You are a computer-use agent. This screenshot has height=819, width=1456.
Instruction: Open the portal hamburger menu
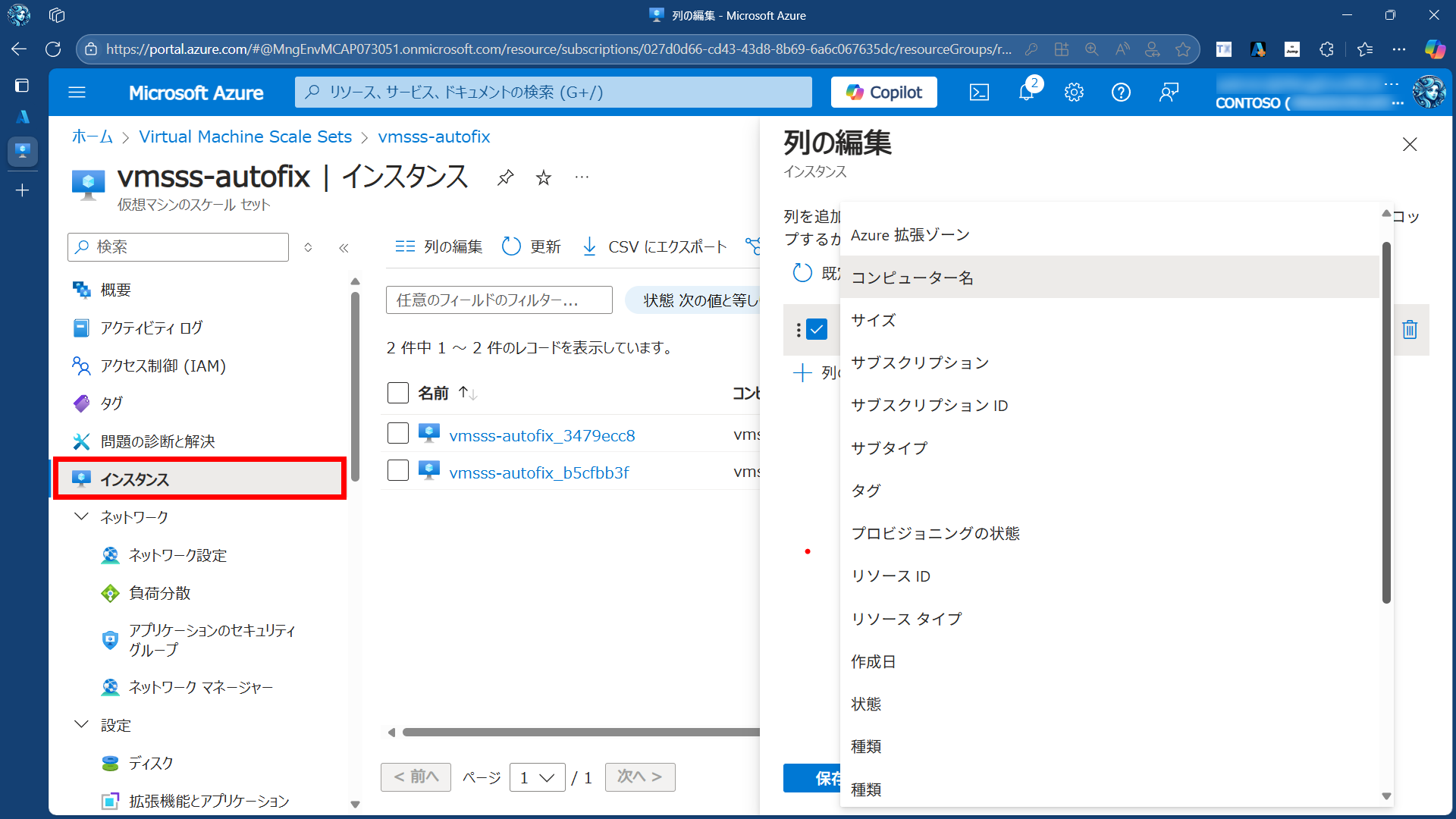77,93
